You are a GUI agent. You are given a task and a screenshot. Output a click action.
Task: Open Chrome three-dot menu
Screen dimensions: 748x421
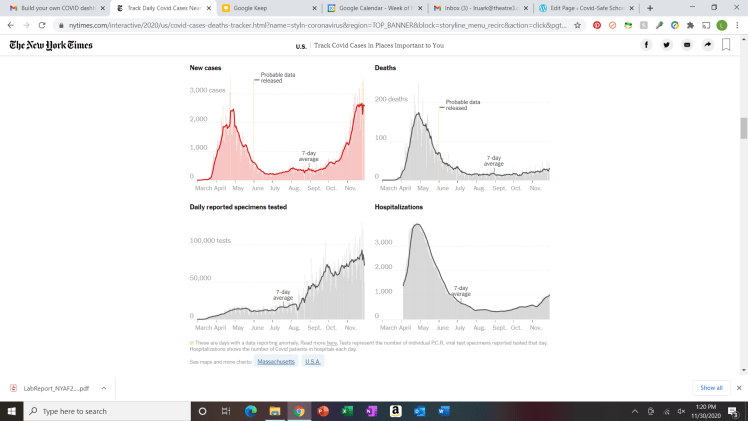point(737,25)
